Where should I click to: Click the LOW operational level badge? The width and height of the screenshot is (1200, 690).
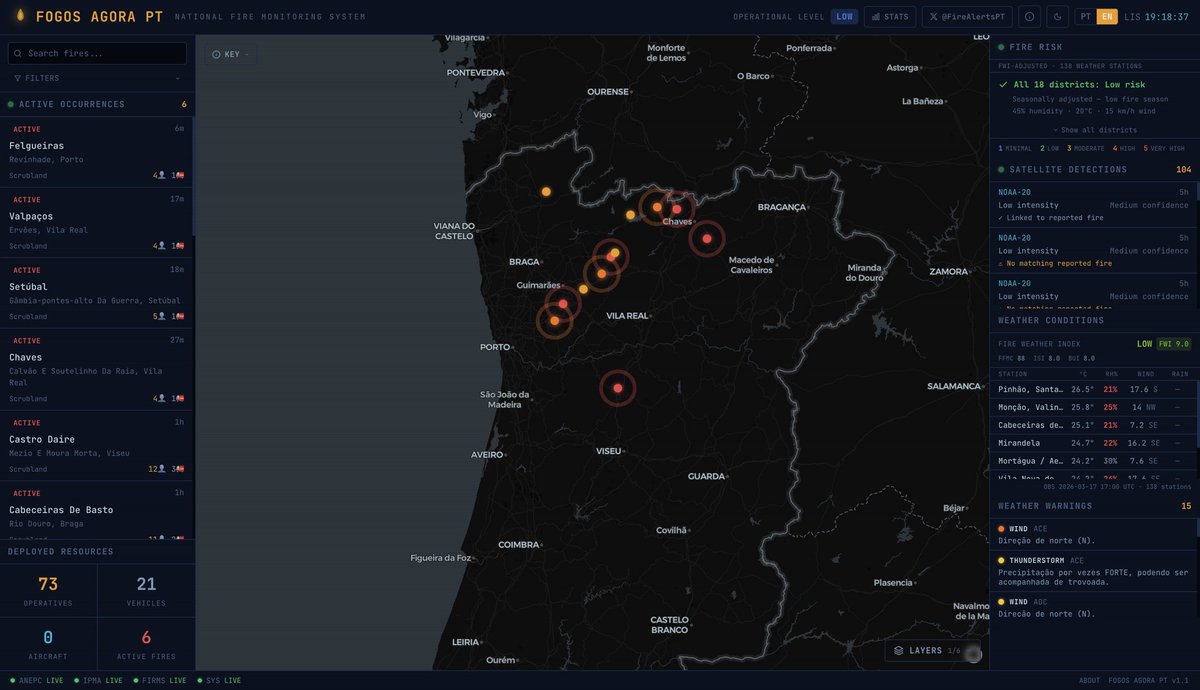pyautogui.click(x=845, y=17)
